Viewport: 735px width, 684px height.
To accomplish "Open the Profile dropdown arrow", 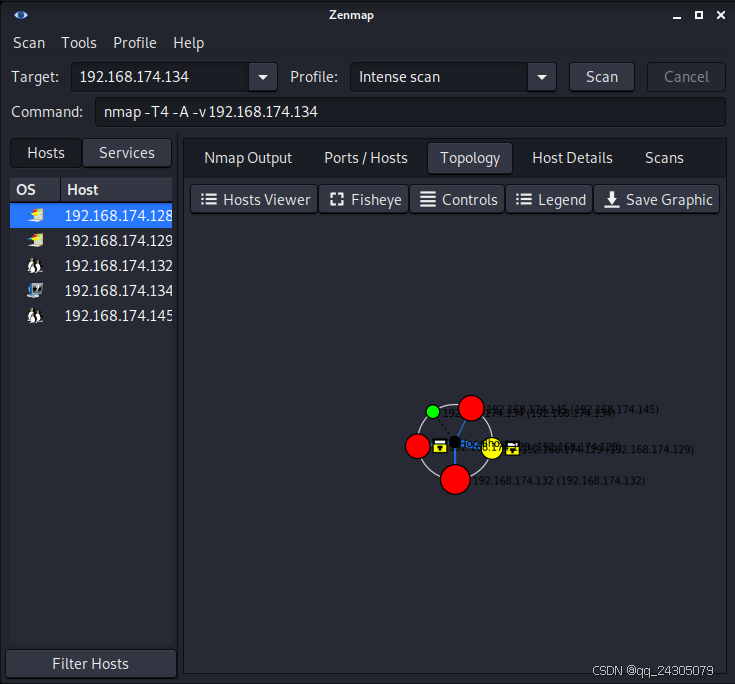I will pos(542,77).
